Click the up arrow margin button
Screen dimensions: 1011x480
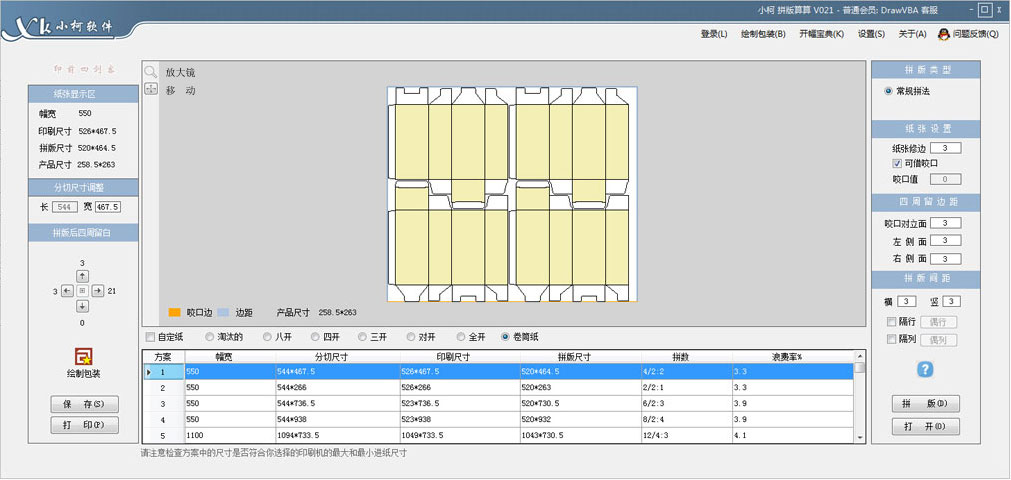[82, 275]
